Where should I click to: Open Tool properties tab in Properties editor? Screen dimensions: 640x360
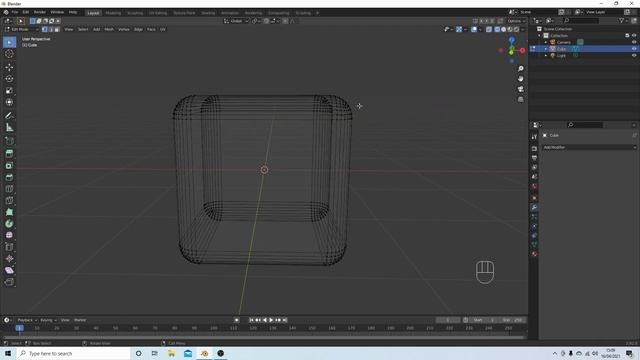pos(534,137)
